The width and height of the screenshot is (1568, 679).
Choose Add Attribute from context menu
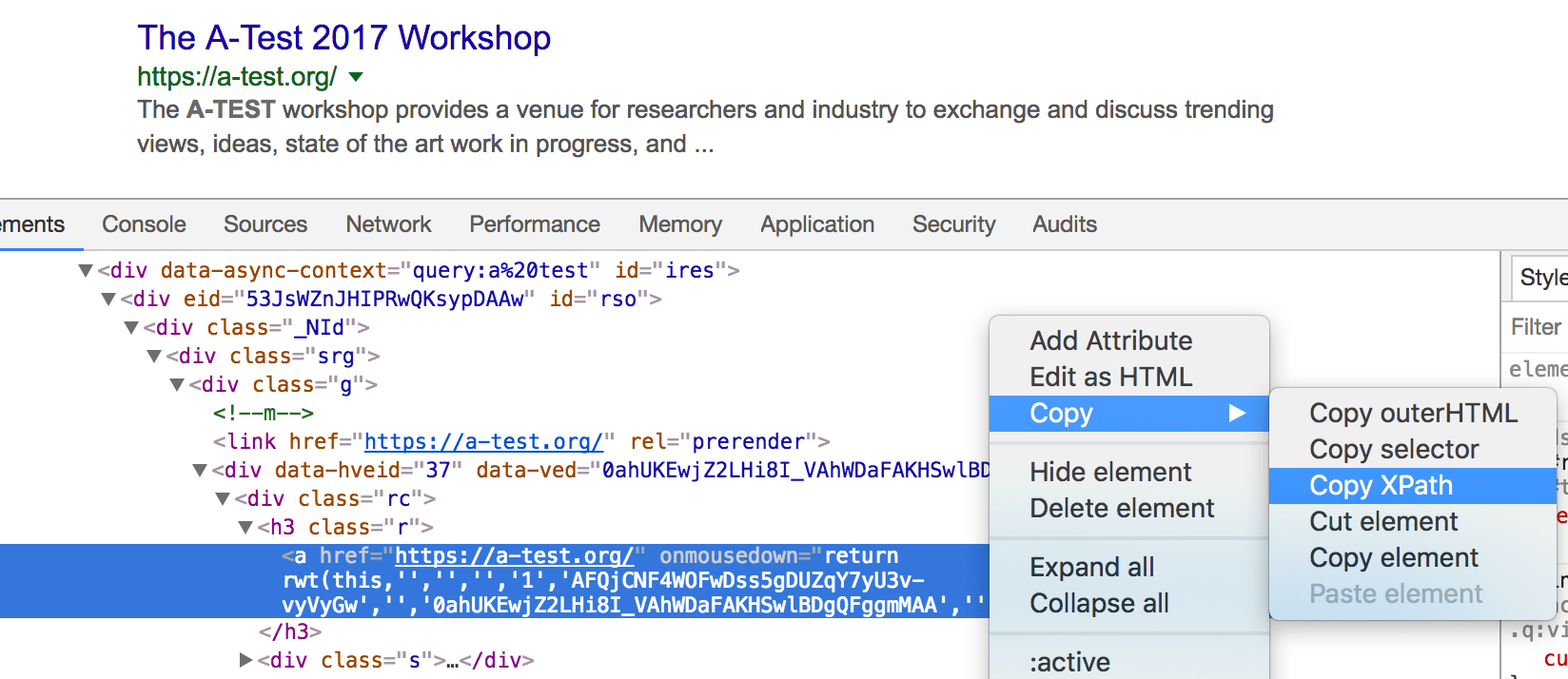(x=1110, y=340)
